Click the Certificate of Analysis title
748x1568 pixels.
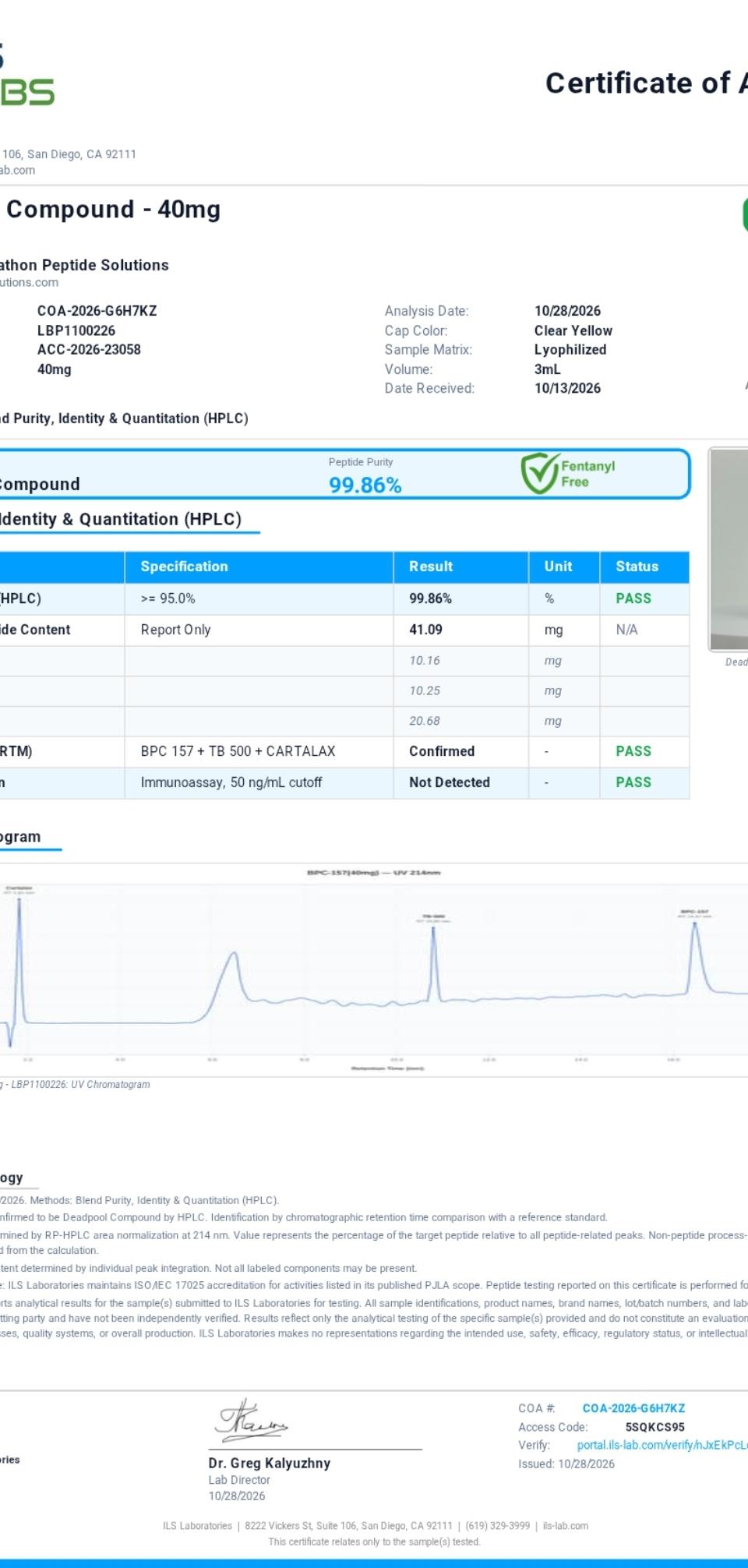click(647, 83)
